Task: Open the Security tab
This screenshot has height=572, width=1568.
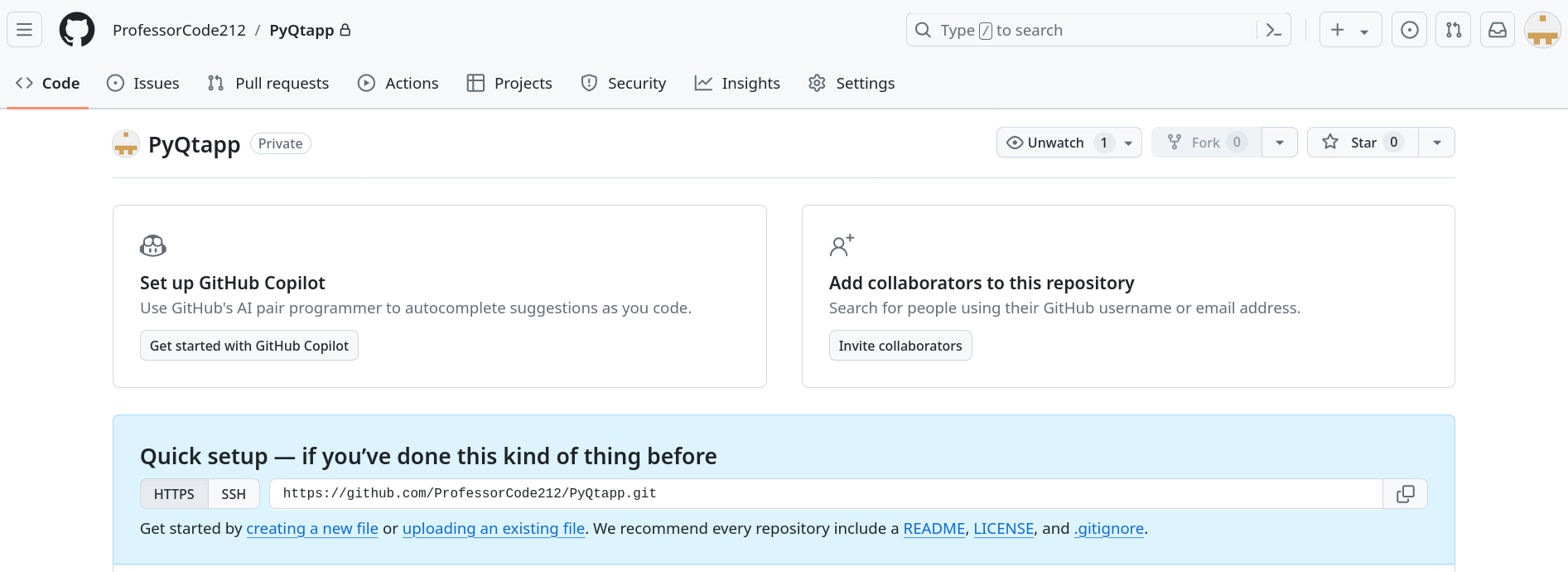Action: coord(624,83)
